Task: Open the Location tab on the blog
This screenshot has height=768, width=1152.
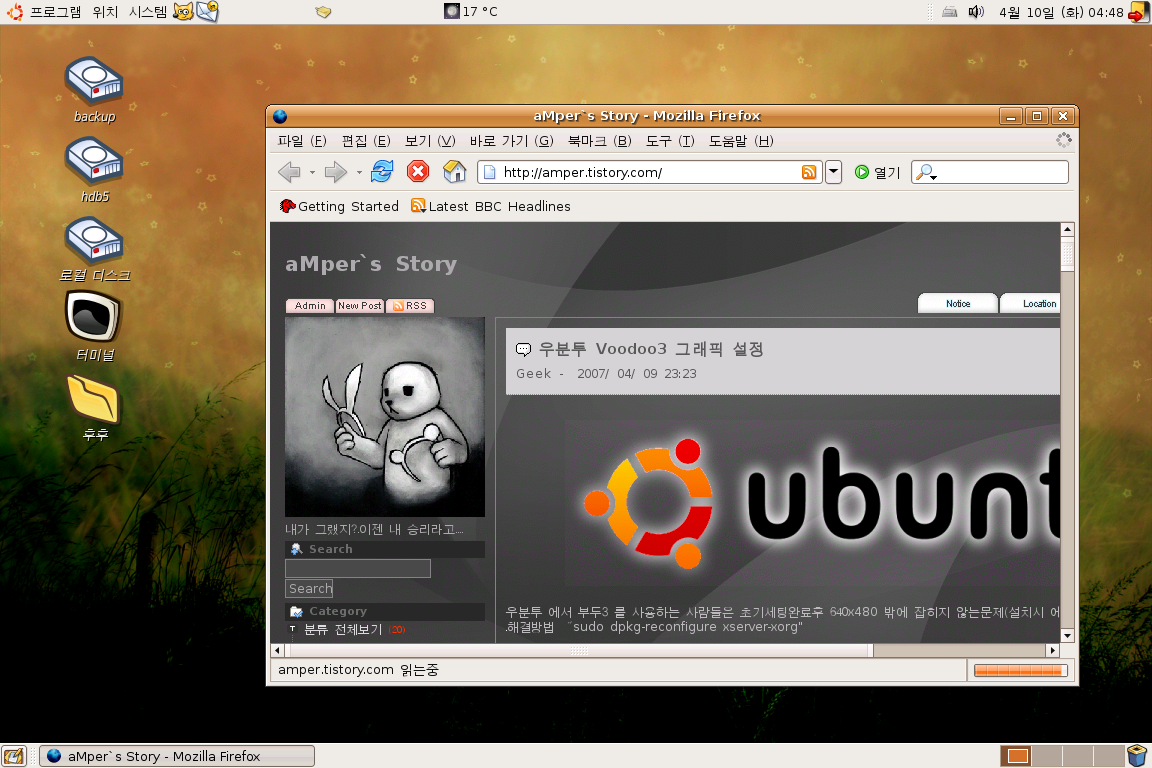Action: (1032, 304)
